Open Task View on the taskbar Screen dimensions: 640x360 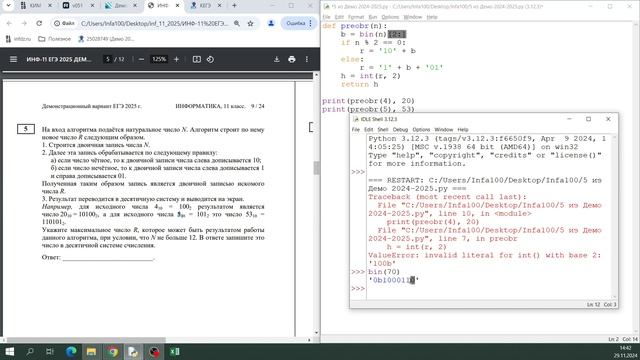point(50,351)
